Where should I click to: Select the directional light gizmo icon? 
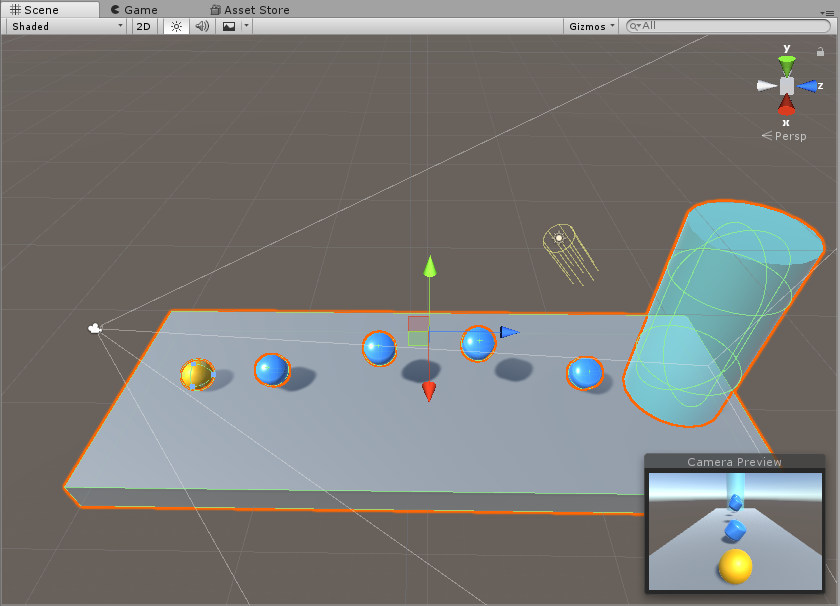pyautogui.click(x=559, y=237)
